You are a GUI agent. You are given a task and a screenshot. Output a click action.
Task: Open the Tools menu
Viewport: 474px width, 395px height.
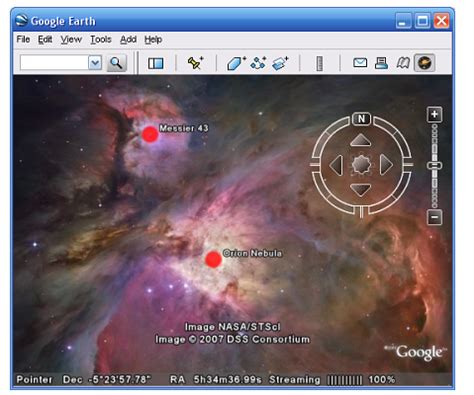point(101,39)
